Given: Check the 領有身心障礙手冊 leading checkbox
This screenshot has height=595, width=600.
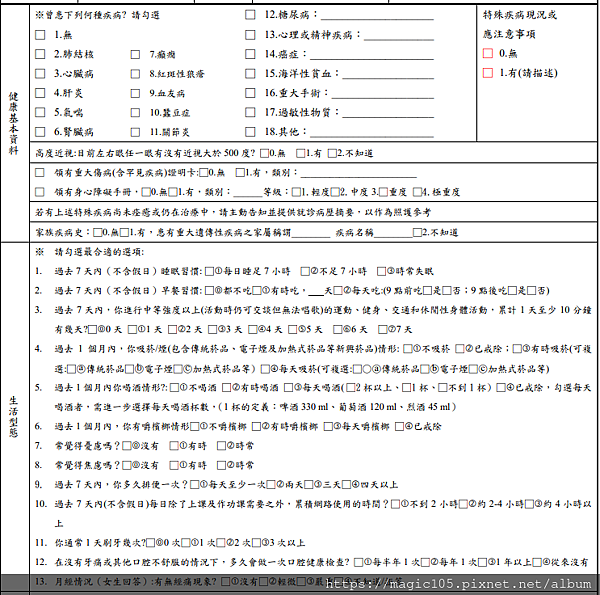Looking at the screenshot, I should point(39,192).
